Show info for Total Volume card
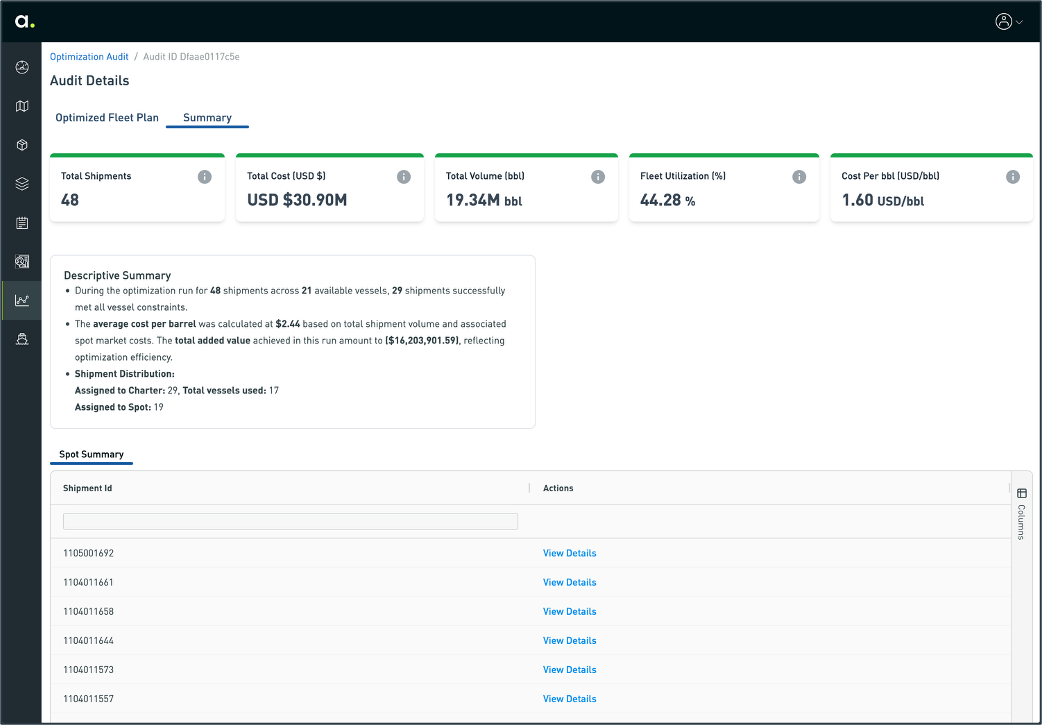Screen dimensions: 1042x726 598,177
